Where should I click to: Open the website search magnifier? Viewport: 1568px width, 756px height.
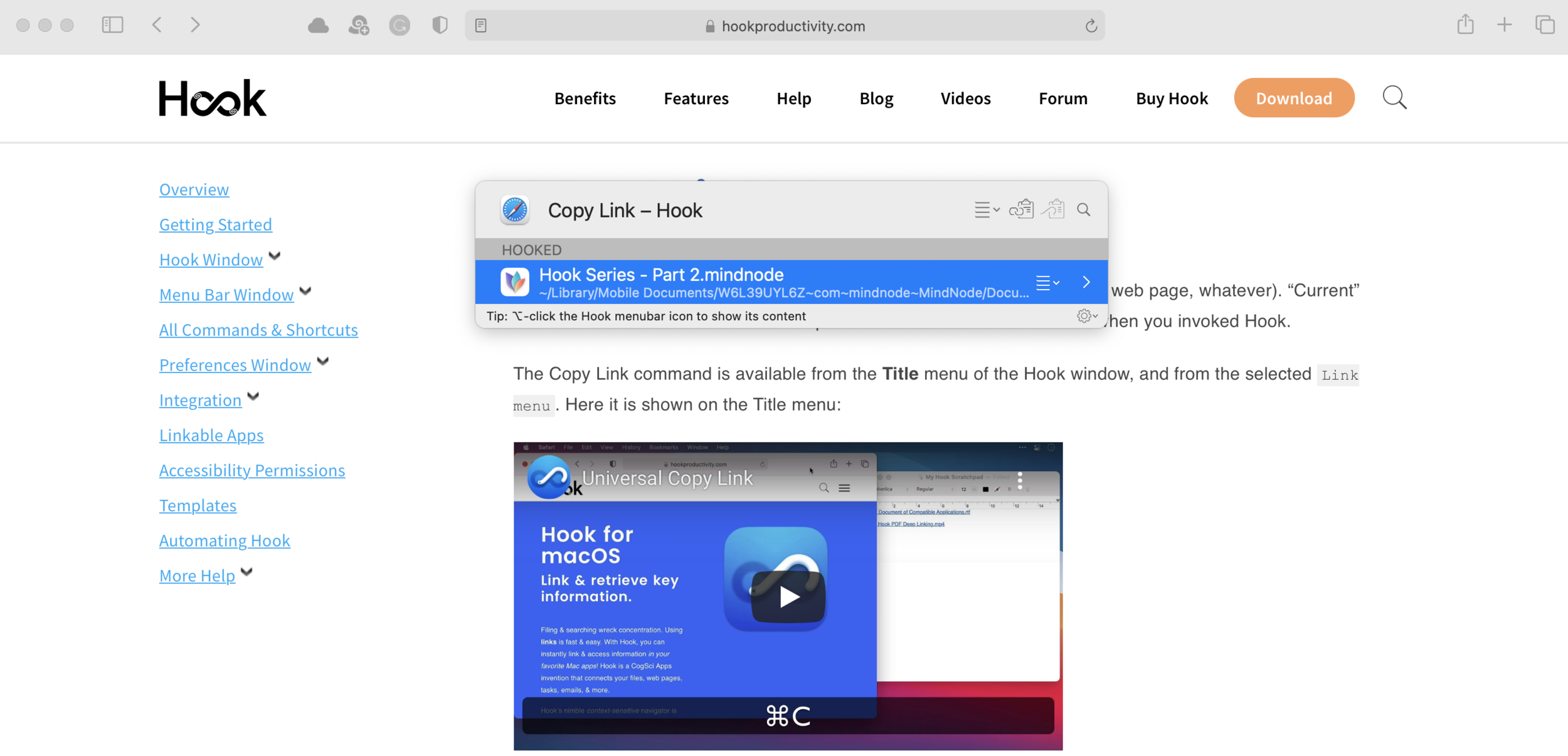click(x=1395, y=98)
